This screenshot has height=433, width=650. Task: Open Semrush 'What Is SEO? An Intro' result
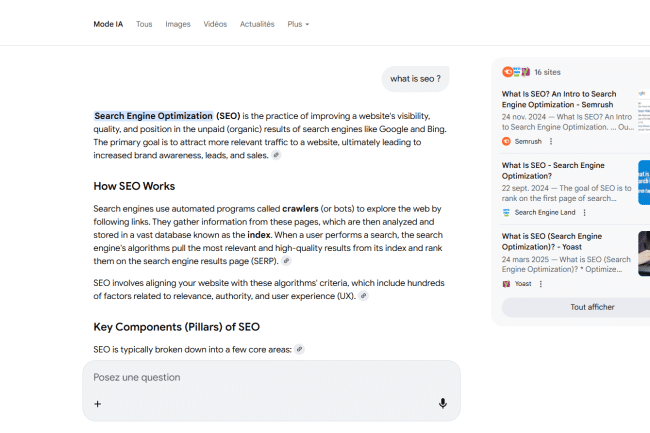(x=559, y=99)
